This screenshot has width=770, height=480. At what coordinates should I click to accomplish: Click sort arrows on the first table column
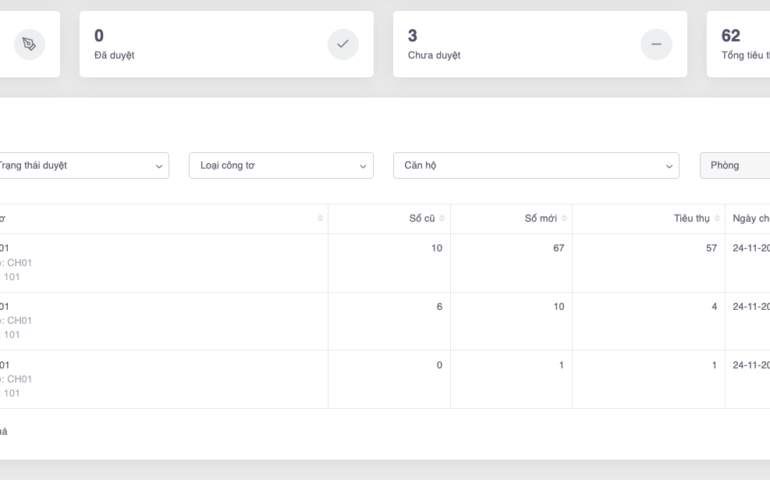tap(320, 219)
